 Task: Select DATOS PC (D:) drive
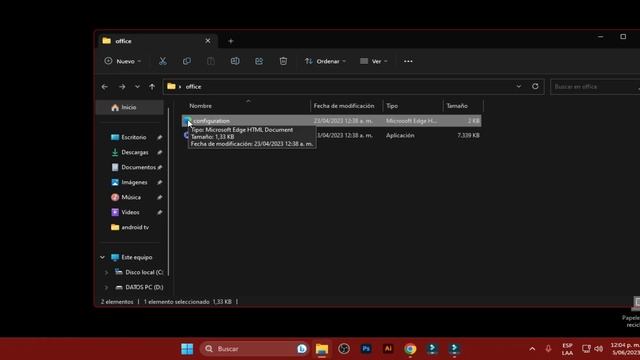point(144,287)
